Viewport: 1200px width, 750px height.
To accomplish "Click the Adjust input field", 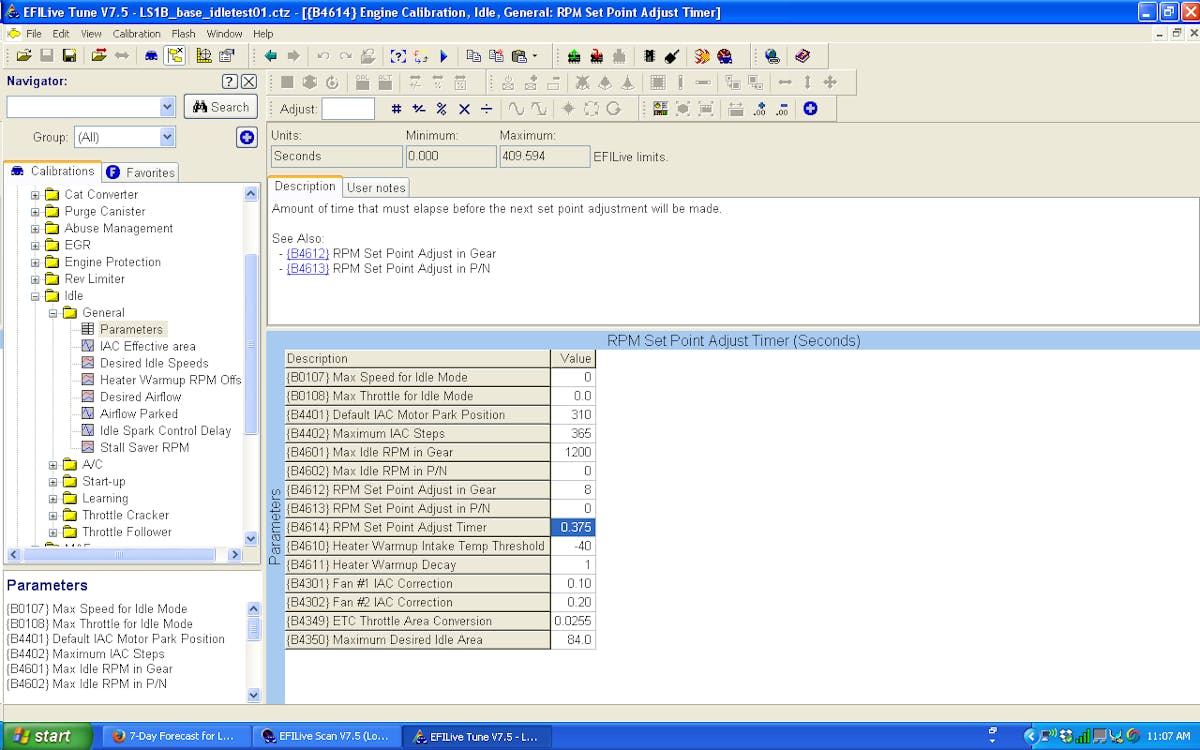I will (348, 109).
